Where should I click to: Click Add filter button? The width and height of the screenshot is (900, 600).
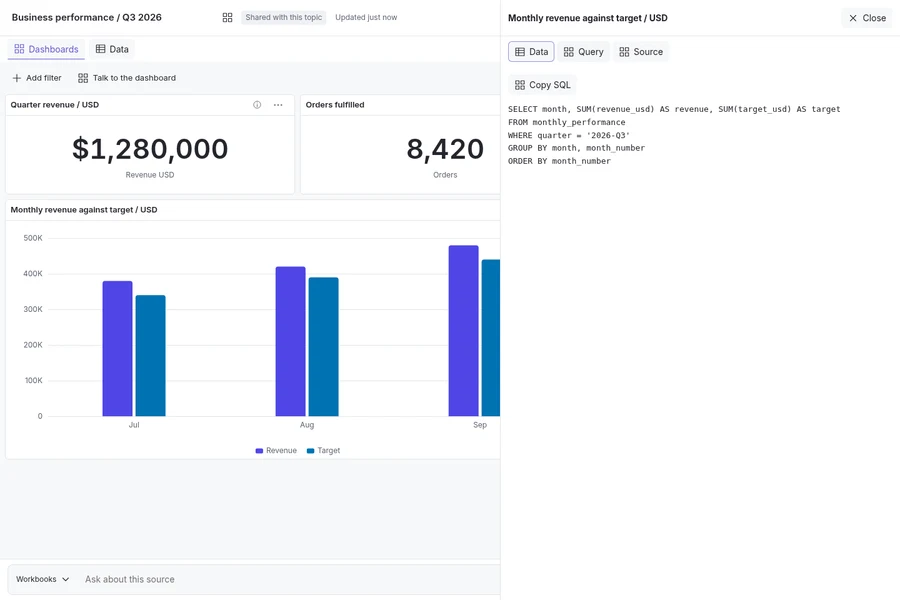pos(37,78)
